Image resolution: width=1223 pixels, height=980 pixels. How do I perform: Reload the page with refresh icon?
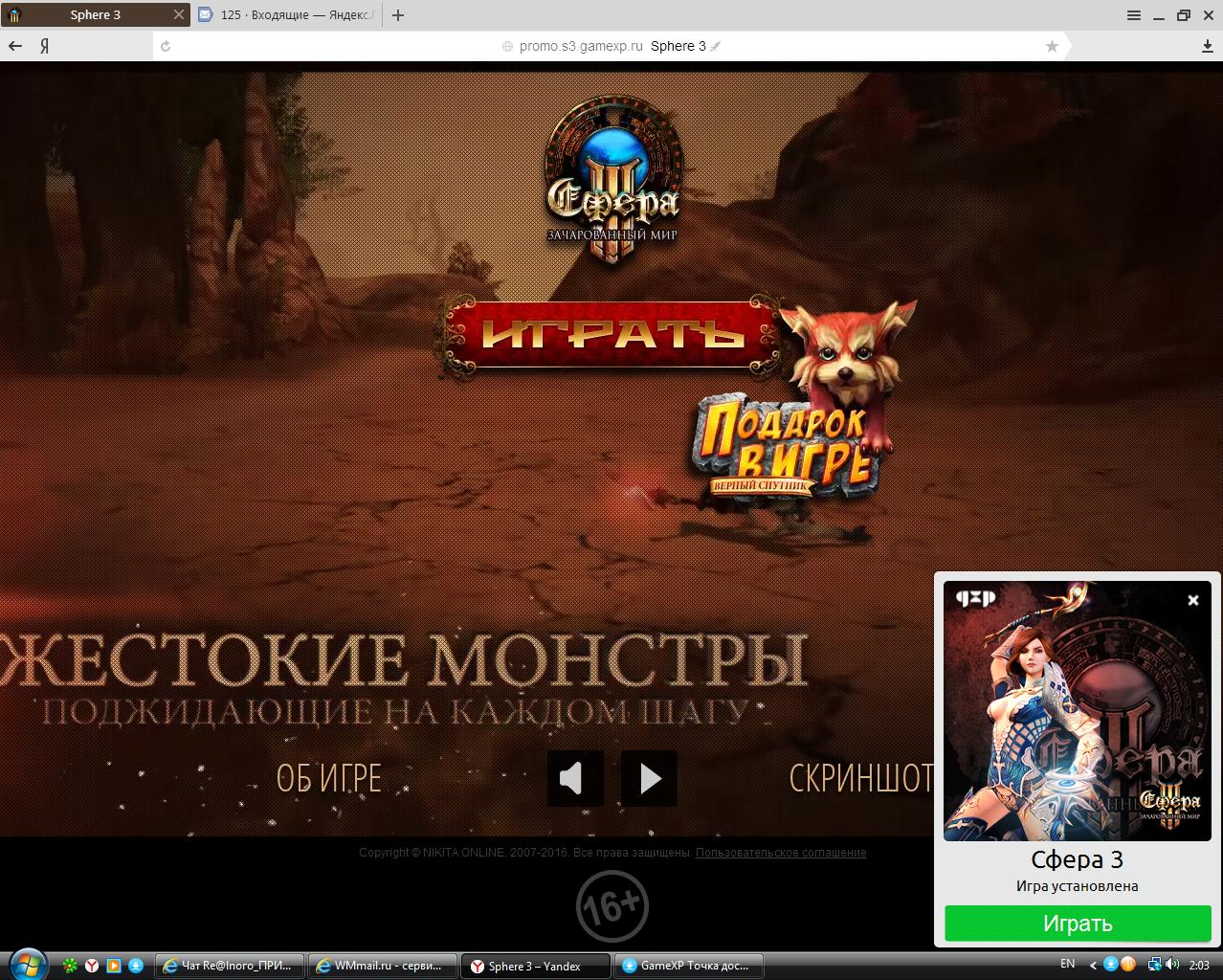pos(166,46)
